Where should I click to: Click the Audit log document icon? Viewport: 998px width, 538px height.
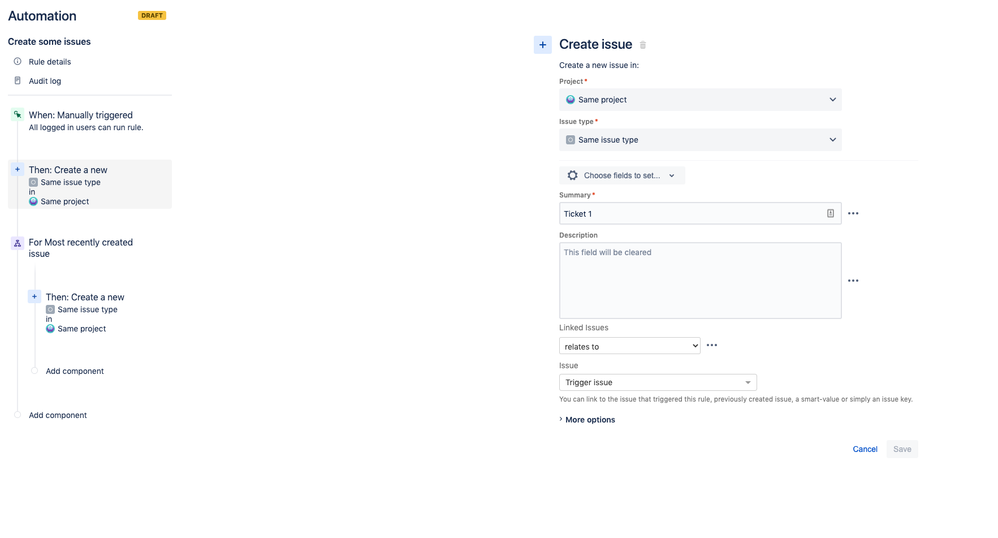pyautogui.click(x=18, y=81)
